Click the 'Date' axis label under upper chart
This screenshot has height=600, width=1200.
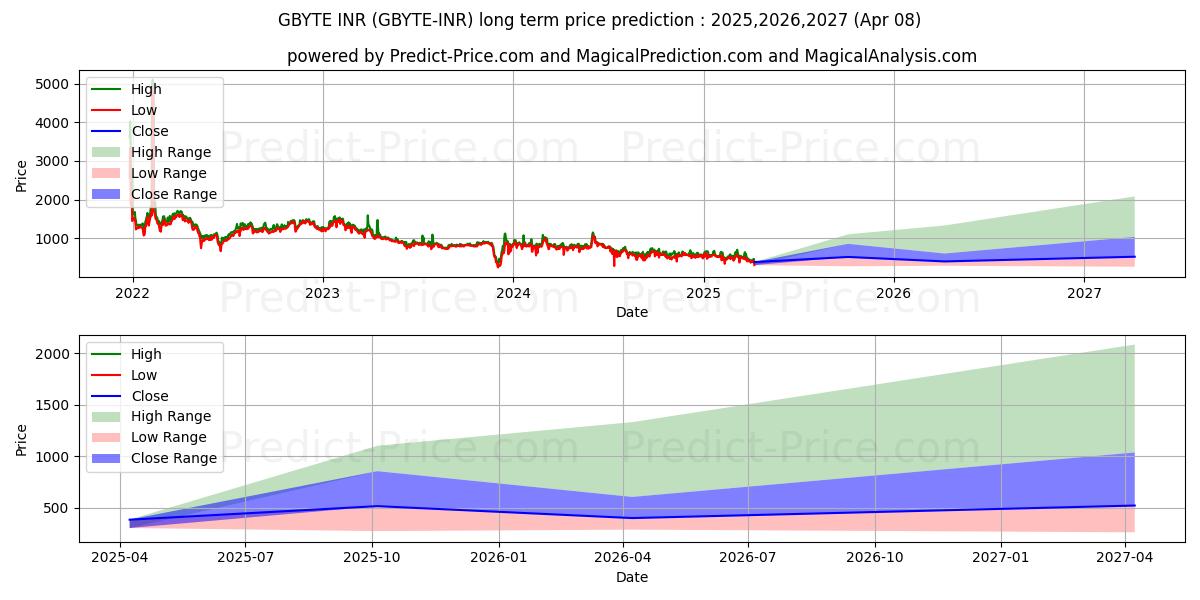632,312
